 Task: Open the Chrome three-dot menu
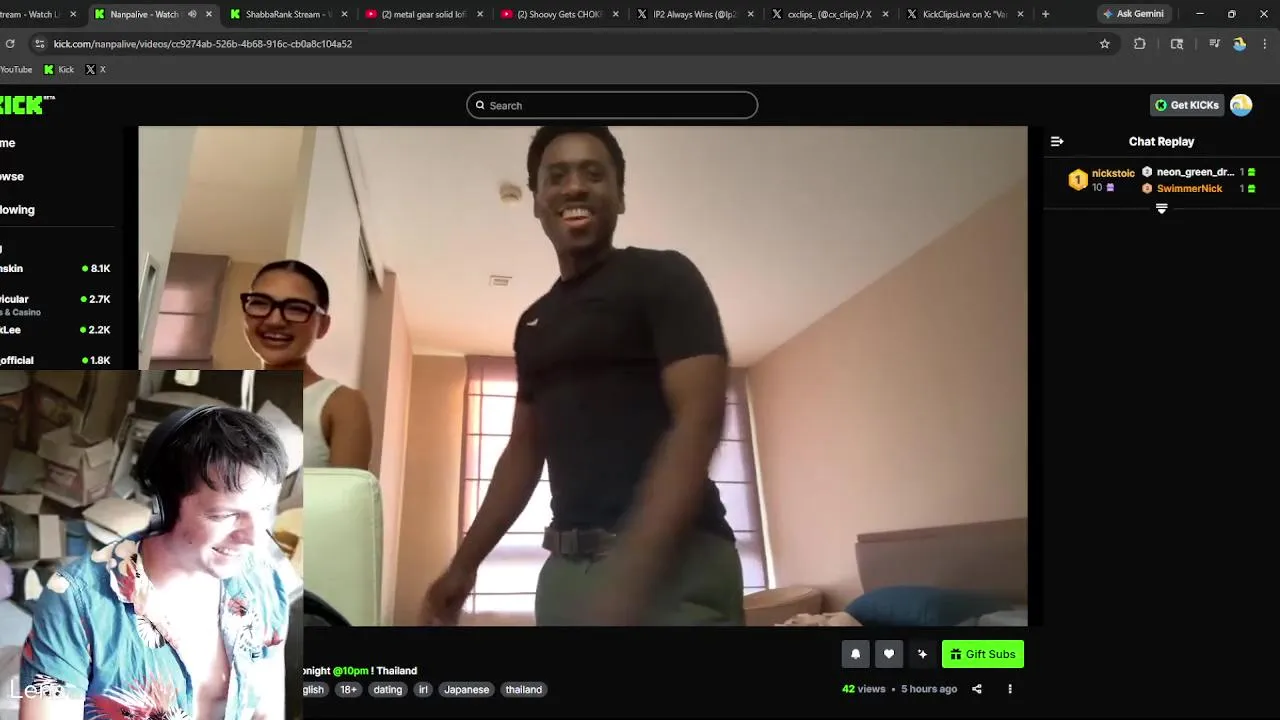(1265, 44)
